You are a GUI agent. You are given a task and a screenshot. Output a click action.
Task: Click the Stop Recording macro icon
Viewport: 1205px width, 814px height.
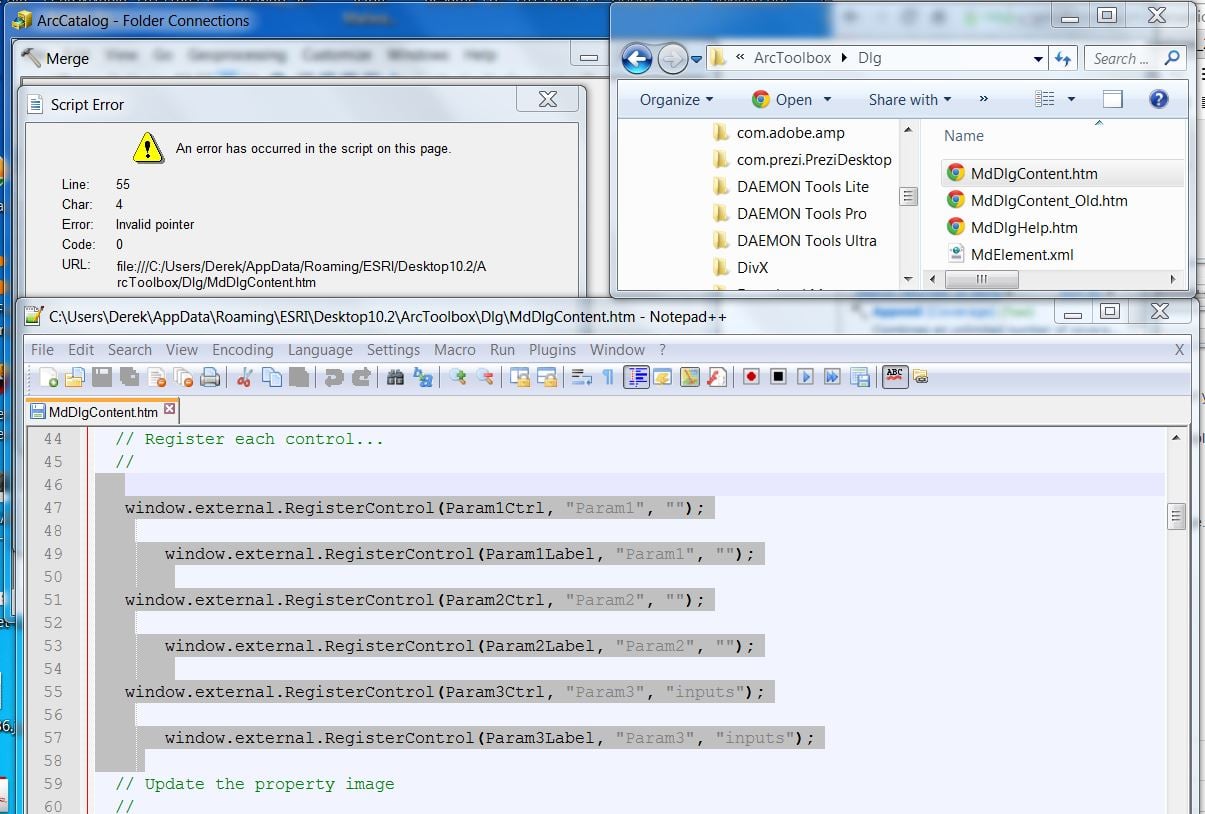(x=778, y=377)
